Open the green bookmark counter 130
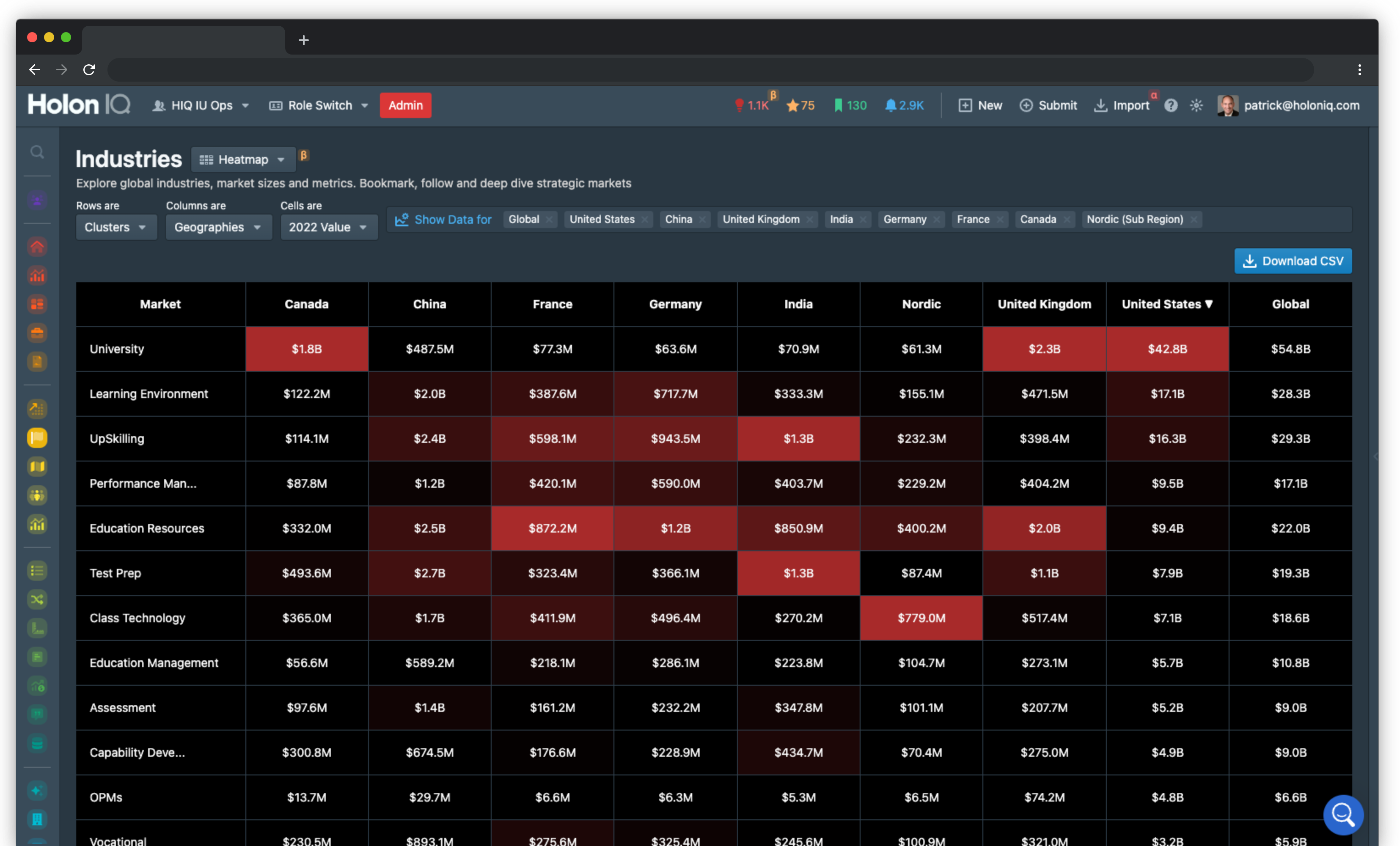Image resolution: width=1400 pixels, height=846 pixels. [850, 106]
